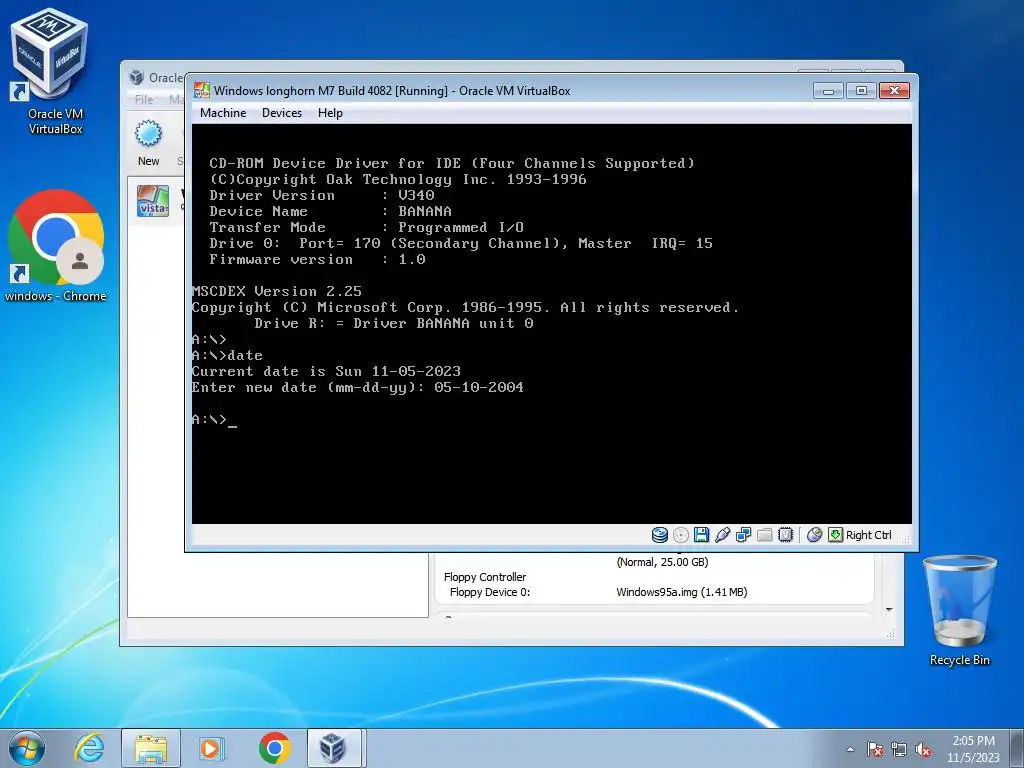Viewport: 1024px width, 768px height.
Task: Show hidden tray icons arrow
Action: pos(850,750)
